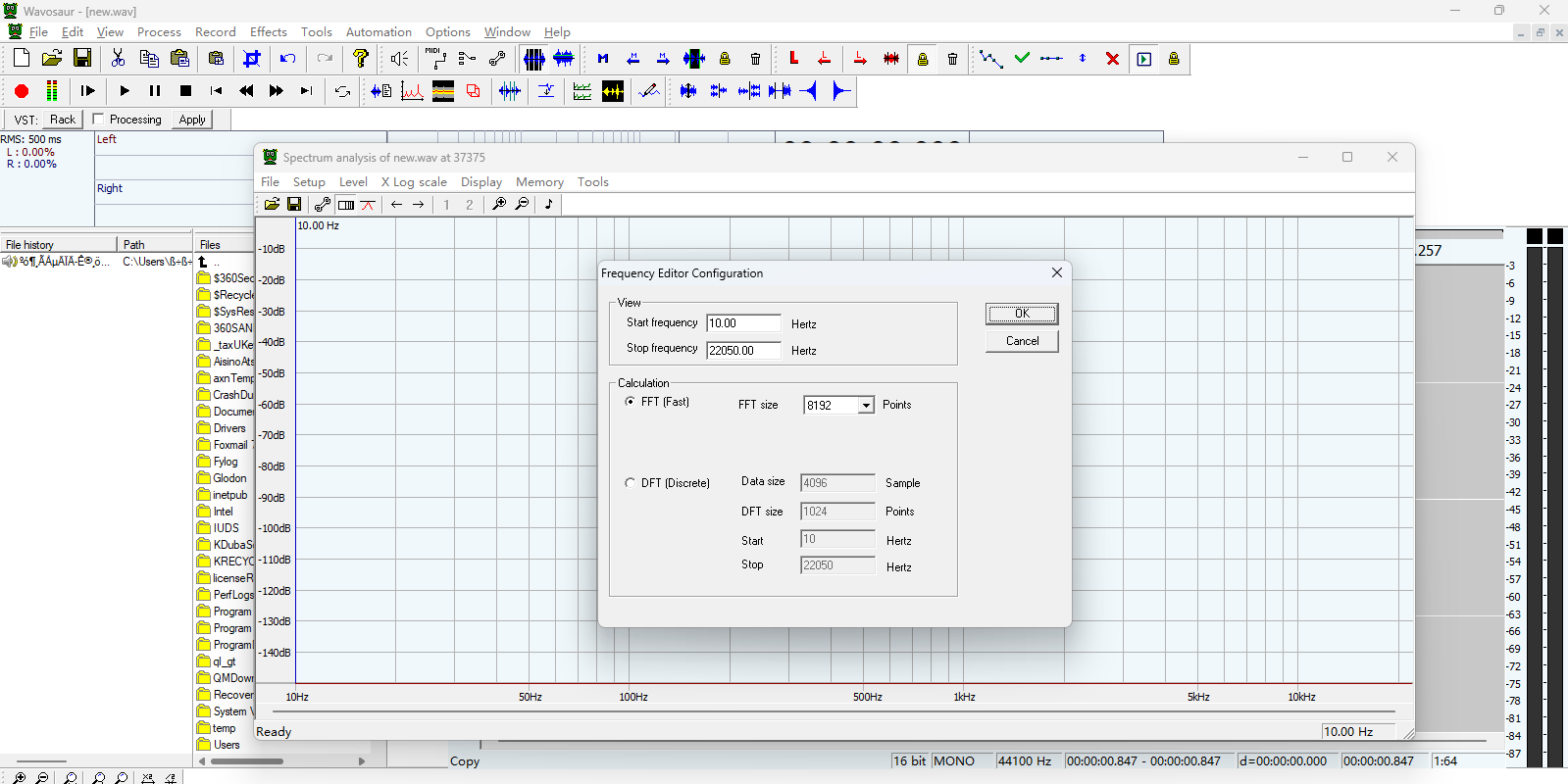Click the musical note icon in the spectrum toolbar

[x=549, y=205]
